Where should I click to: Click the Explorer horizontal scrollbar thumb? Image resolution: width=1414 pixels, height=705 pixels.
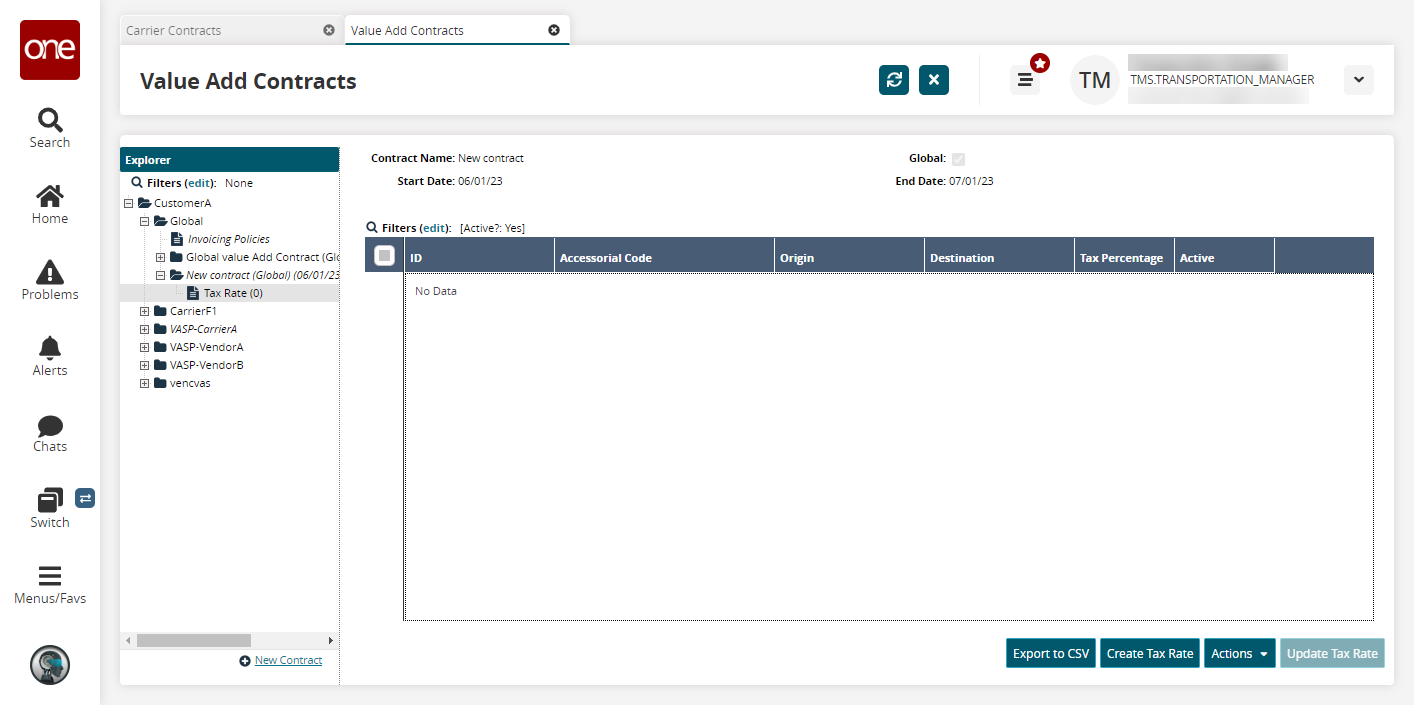point(194,640)
